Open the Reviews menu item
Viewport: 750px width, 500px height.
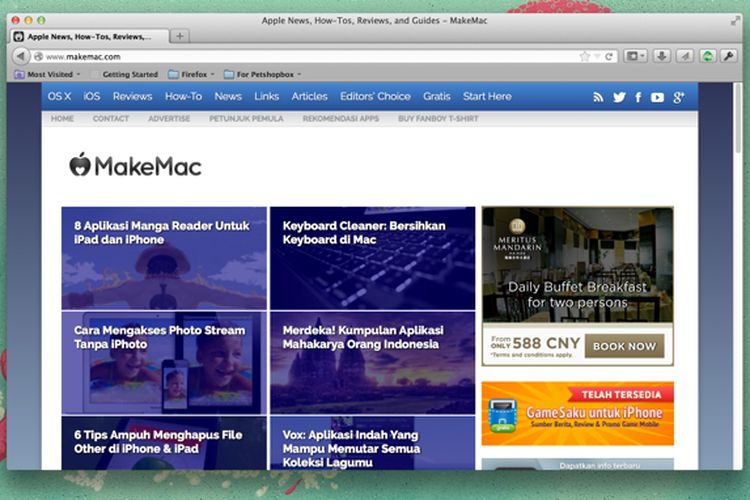[132, 96]
